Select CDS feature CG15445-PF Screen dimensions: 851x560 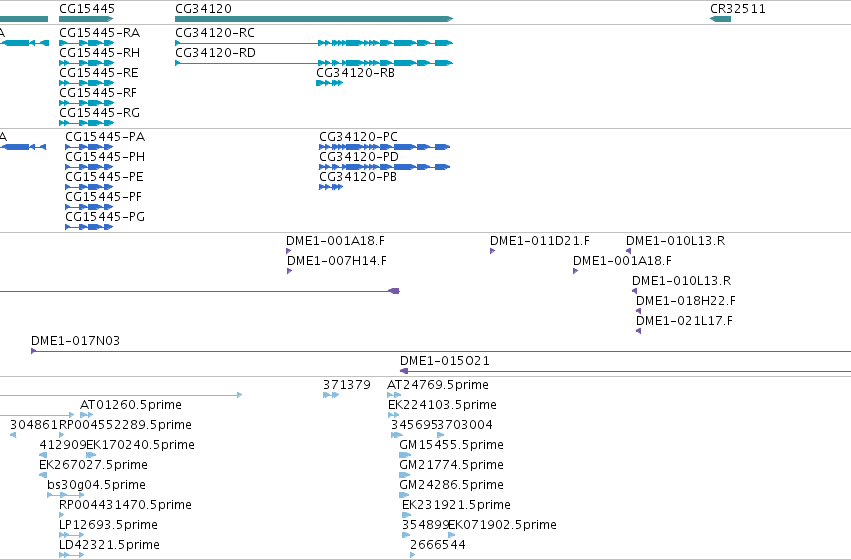tap(89, 207)
